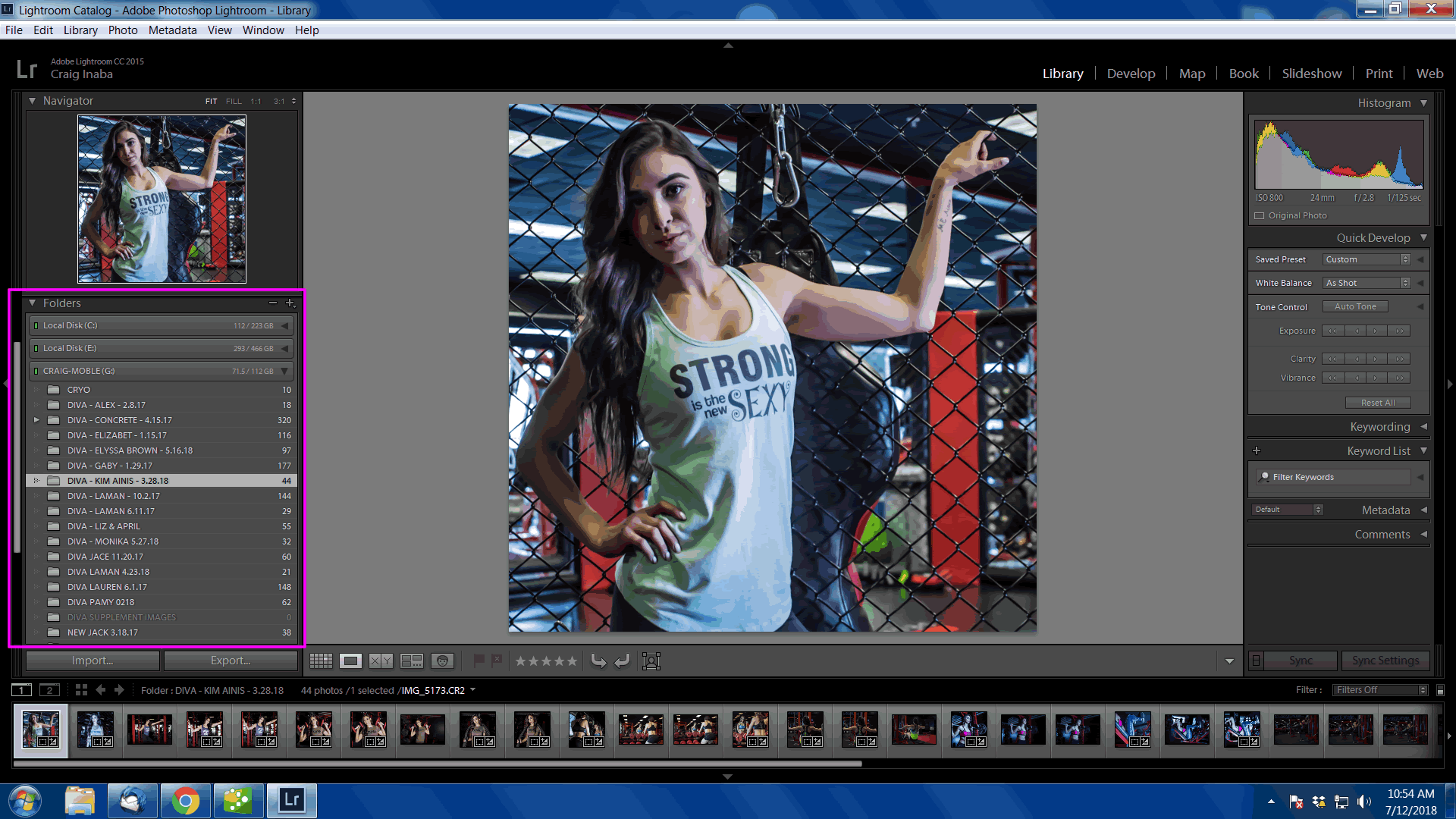The width and height of the screenshot is (1456, 819).
Task: Expand DIVA - CONCRETE - 4.15.17 folder
Action: pyautogui.click(x=36, y=420)
